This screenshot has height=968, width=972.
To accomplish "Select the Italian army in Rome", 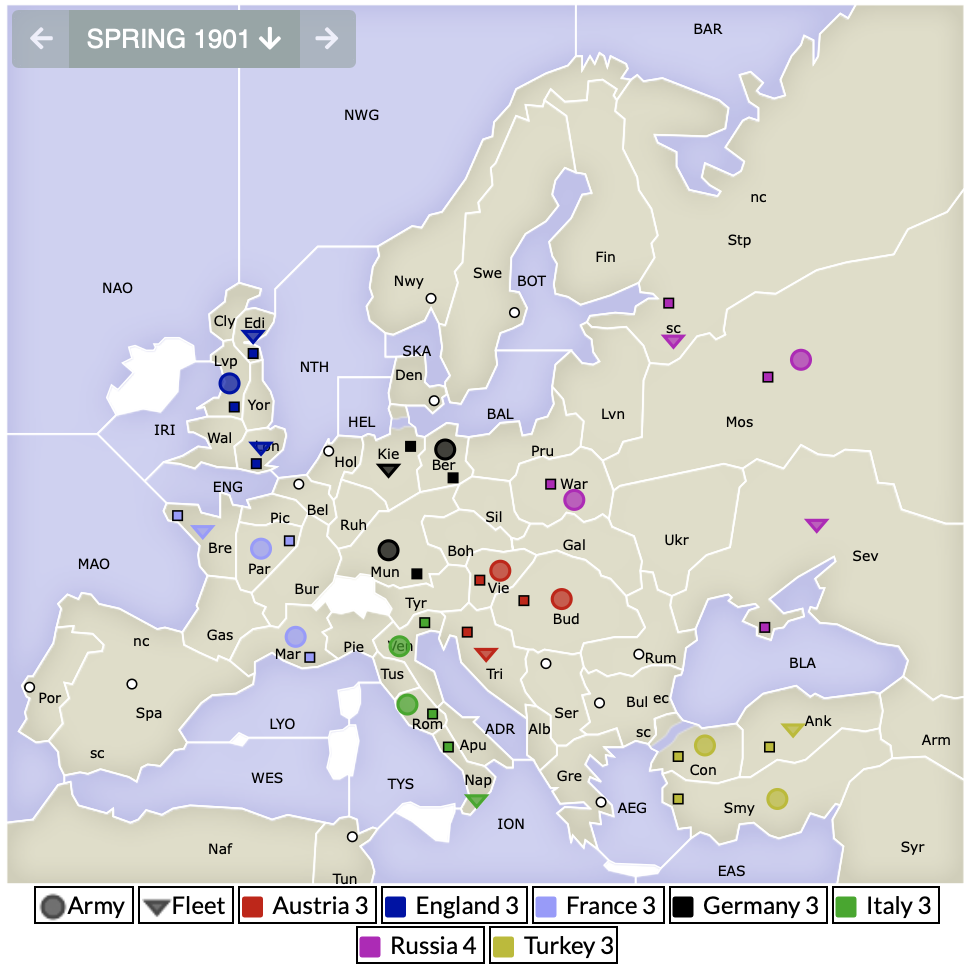I will click(407, 705).
